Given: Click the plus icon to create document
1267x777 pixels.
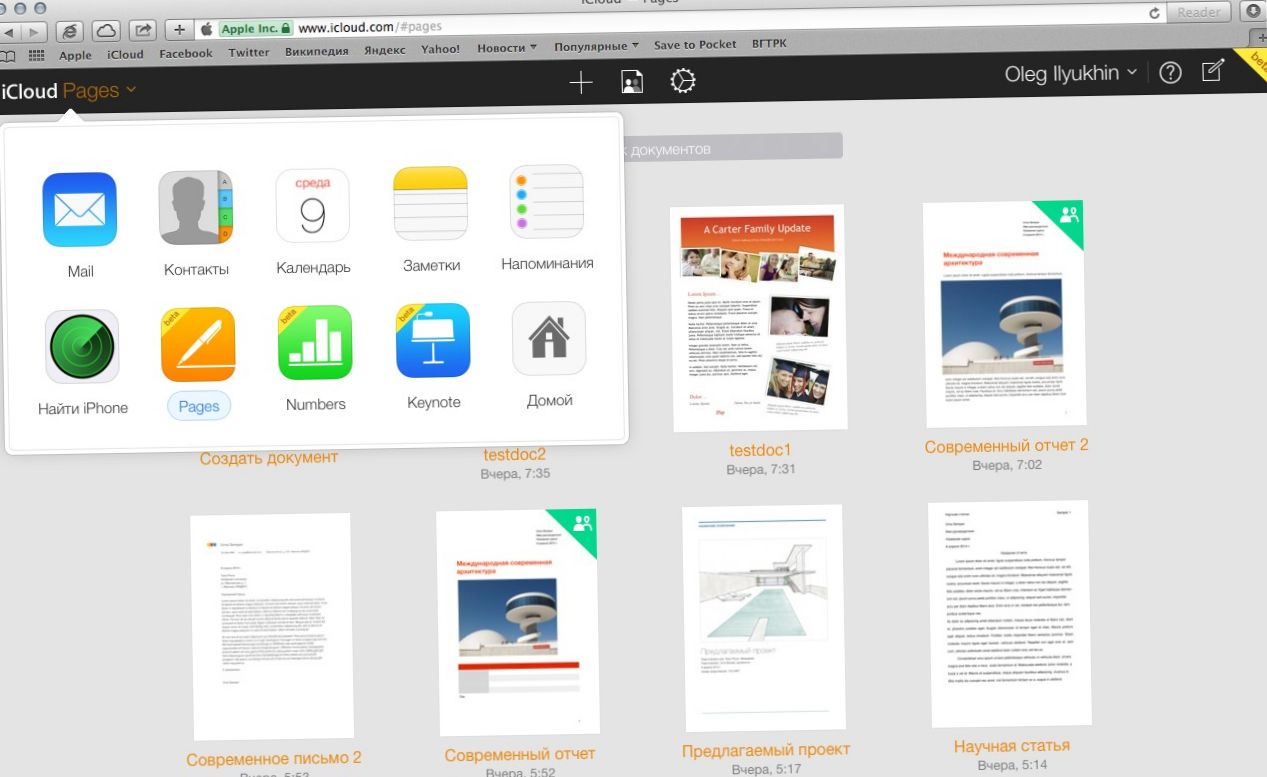Looking at the screenshot, I should (x=581, y=82).
